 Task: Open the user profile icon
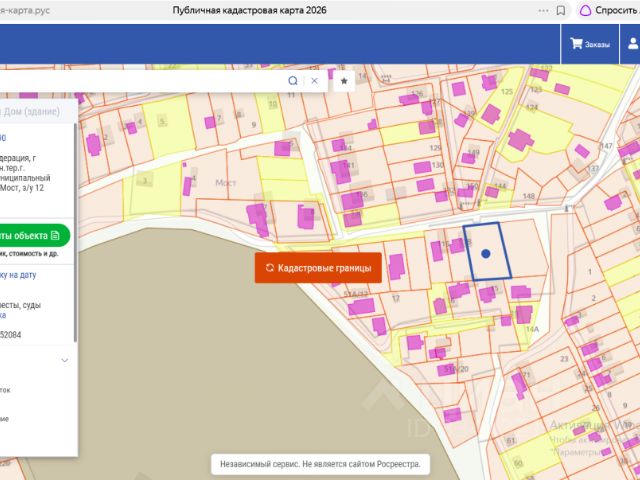pos(633,44)
